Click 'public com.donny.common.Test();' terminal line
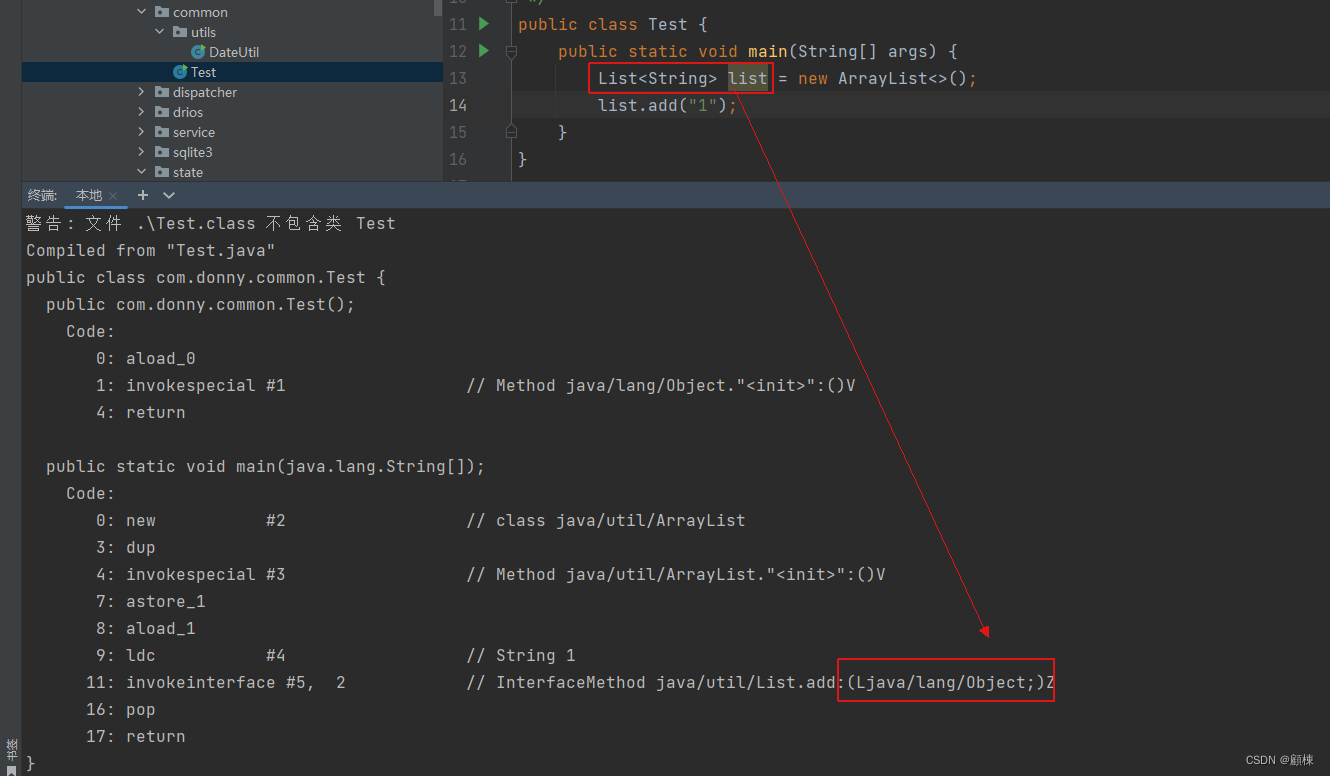 (200, 304)
